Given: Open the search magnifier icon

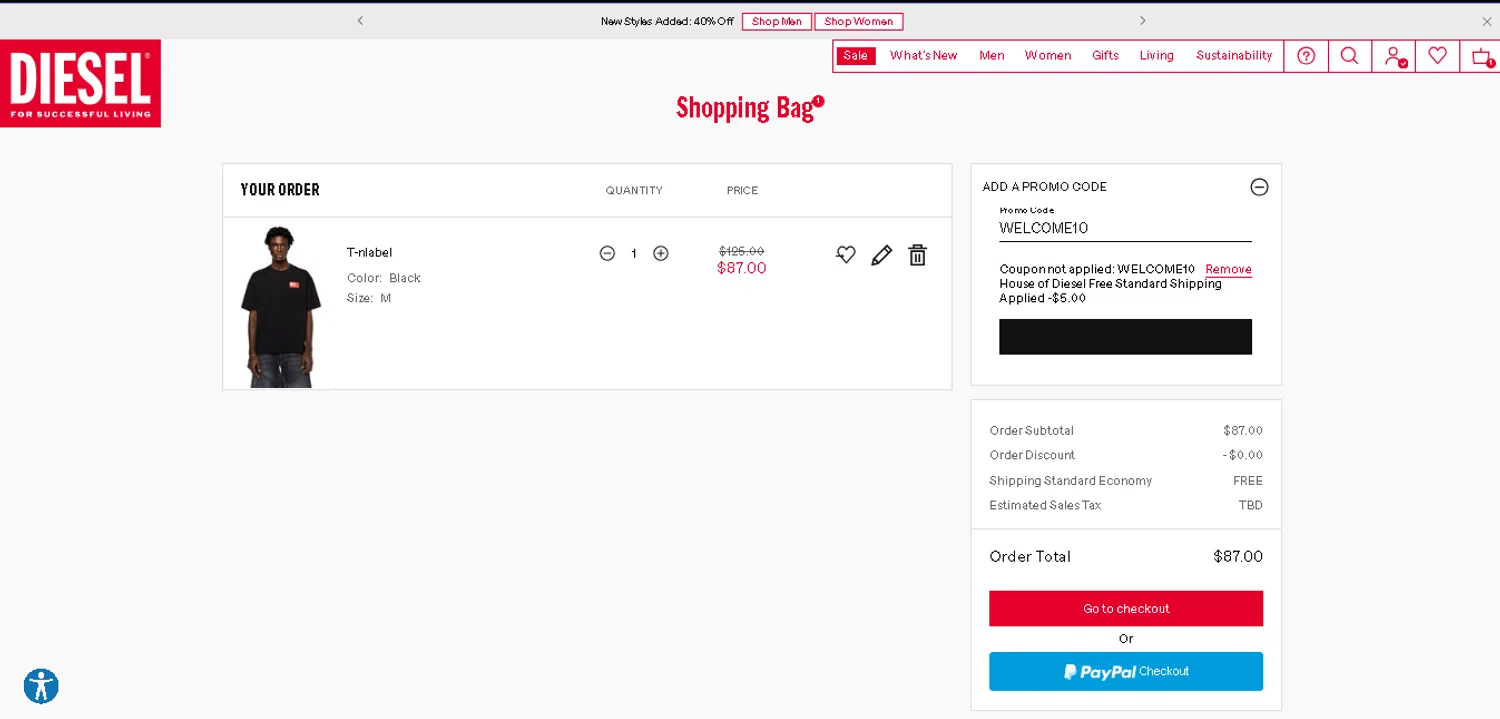Looking at the screenshot, I should point(1349,56).
